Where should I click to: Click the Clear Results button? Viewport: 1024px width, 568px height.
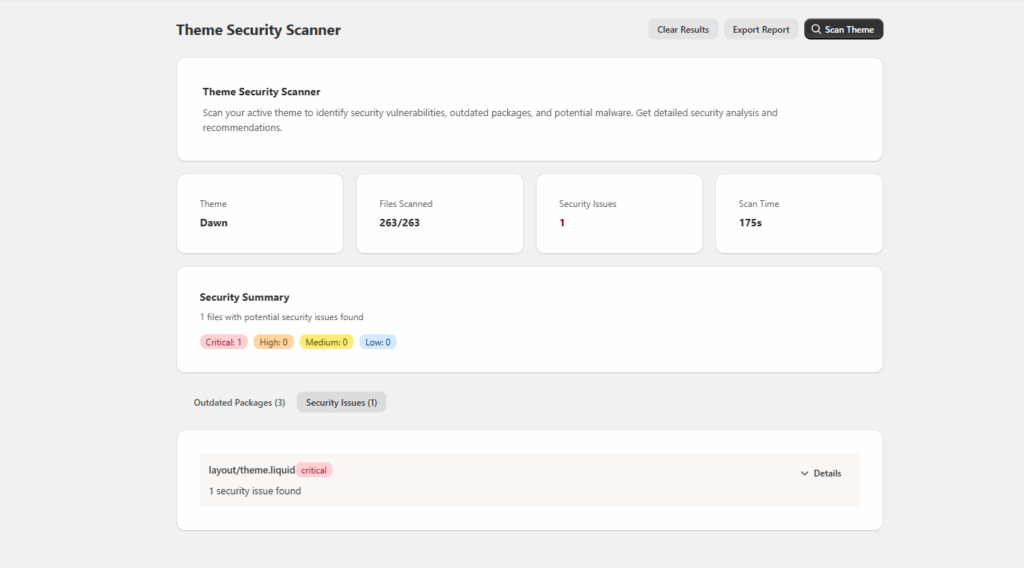pos(683,29)
